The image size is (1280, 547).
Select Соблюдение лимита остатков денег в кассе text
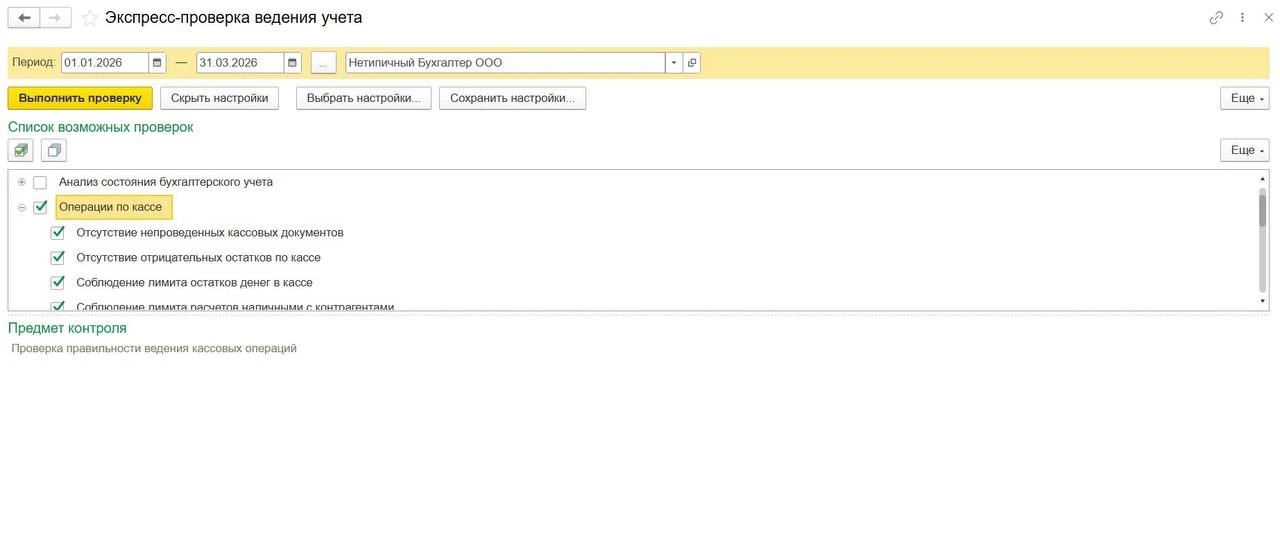tap(195, 282)
